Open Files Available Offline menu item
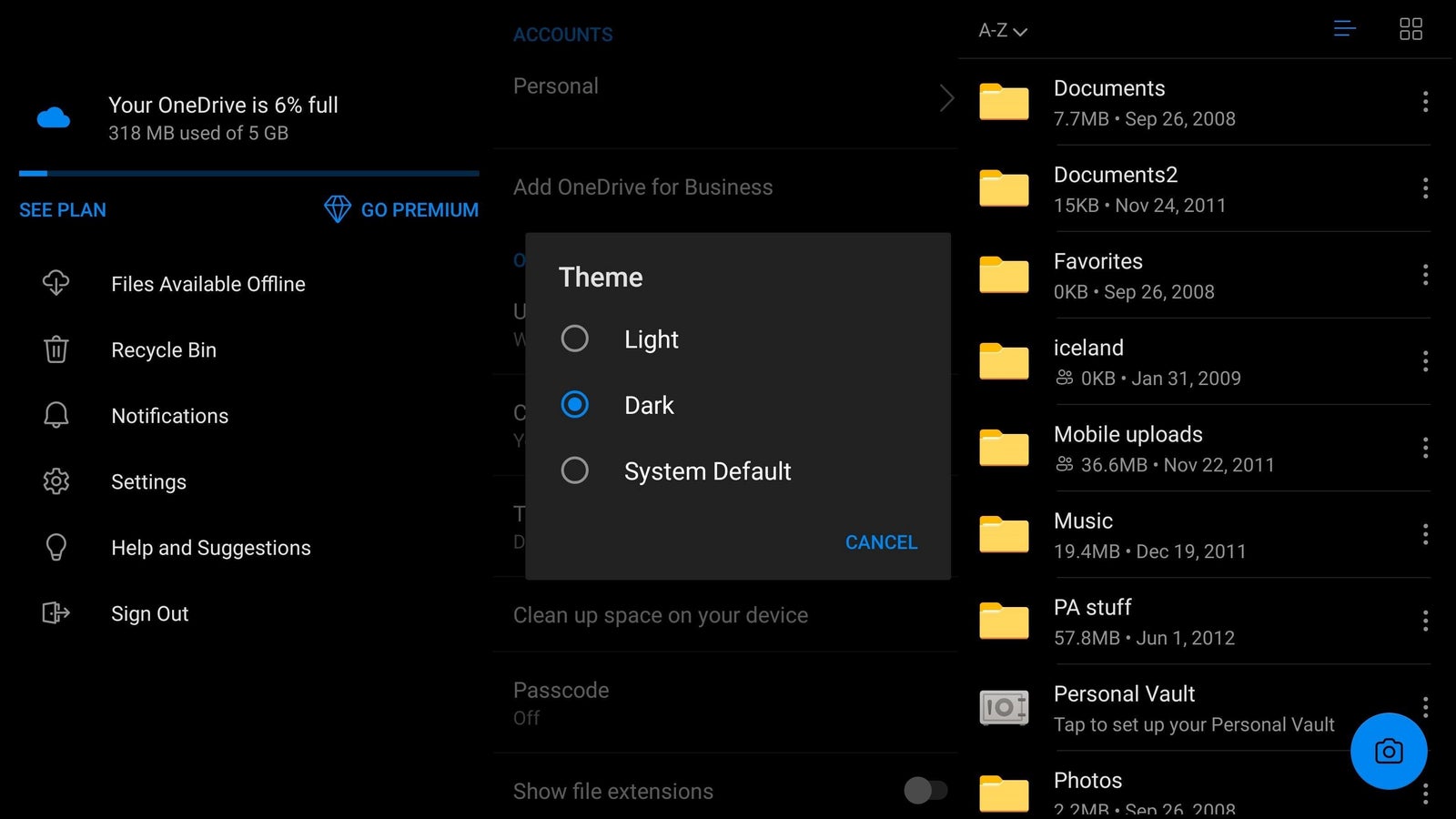The height and width of the screenshot is (819, 1456). coord(207,284)
